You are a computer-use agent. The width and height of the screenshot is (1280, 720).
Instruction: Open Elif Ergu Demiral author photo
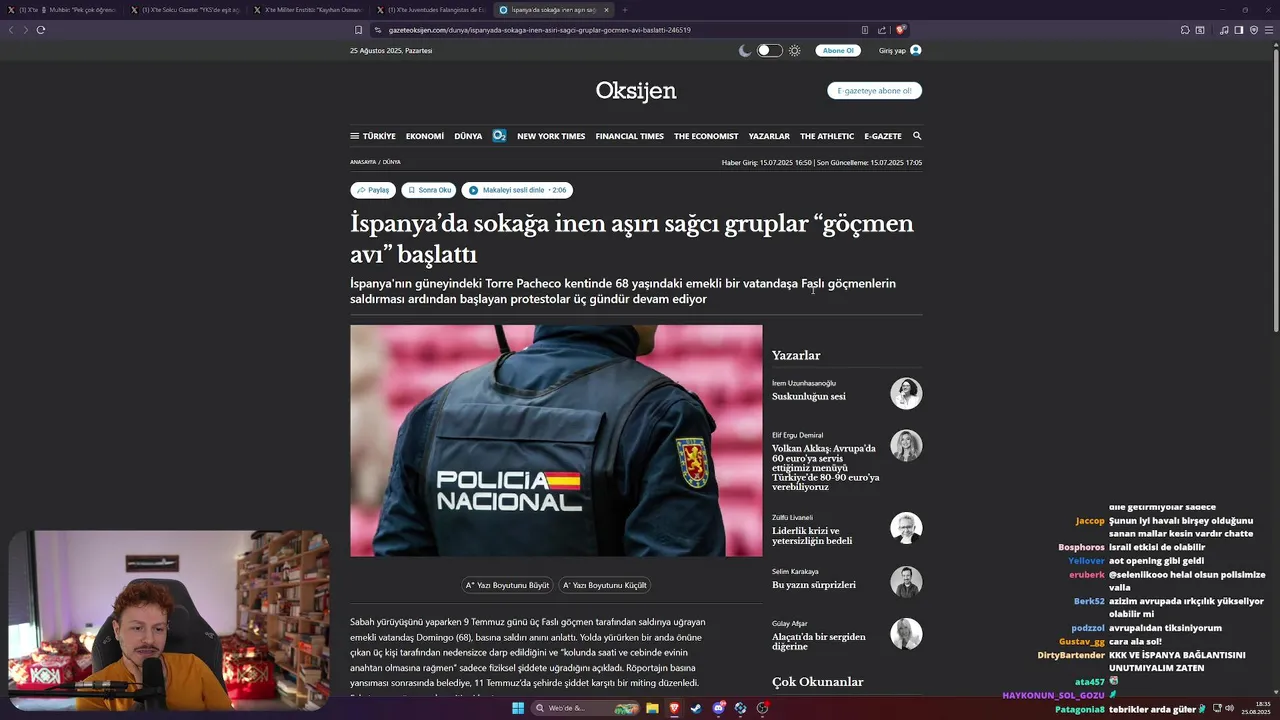pos(906,445)
